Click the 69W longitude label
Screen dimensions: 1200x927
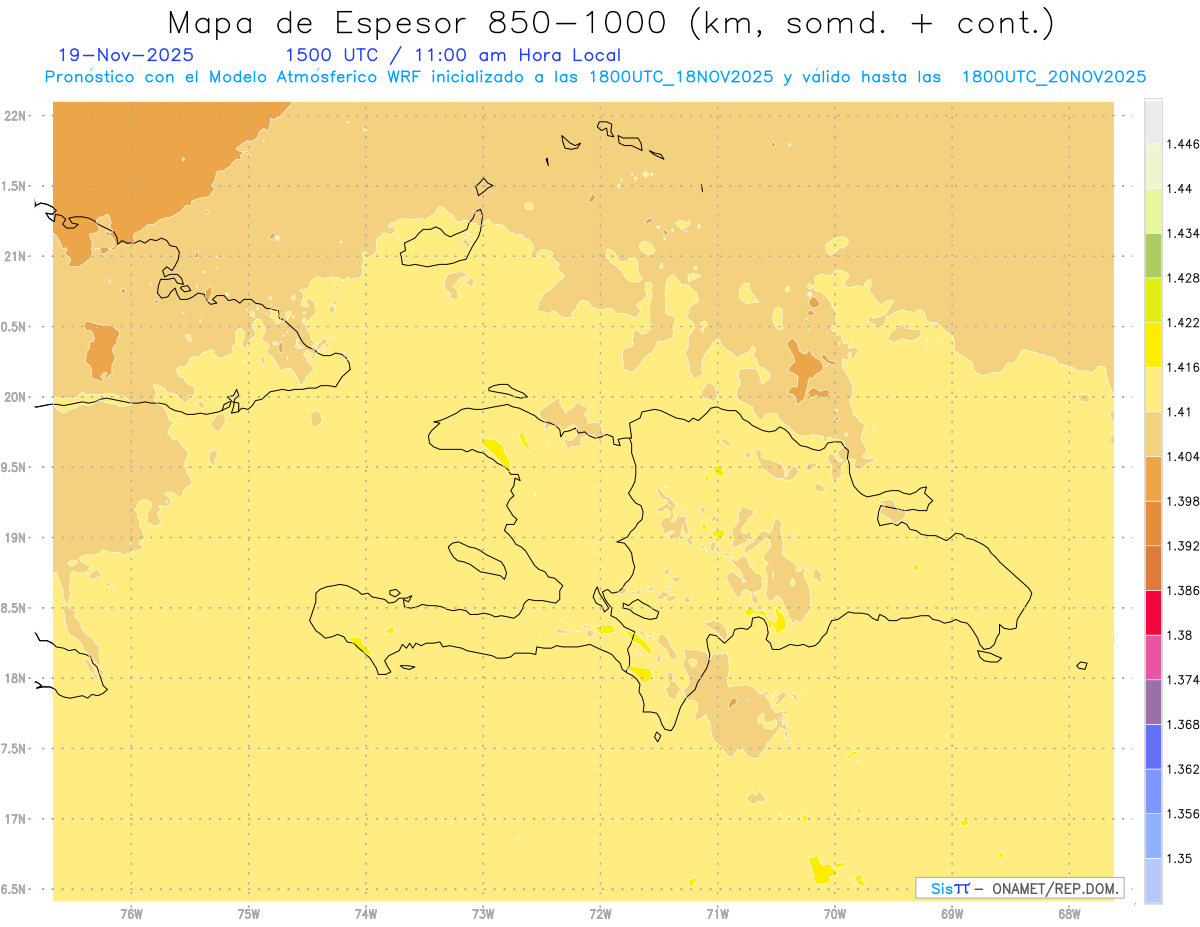(x=952, y=914)
